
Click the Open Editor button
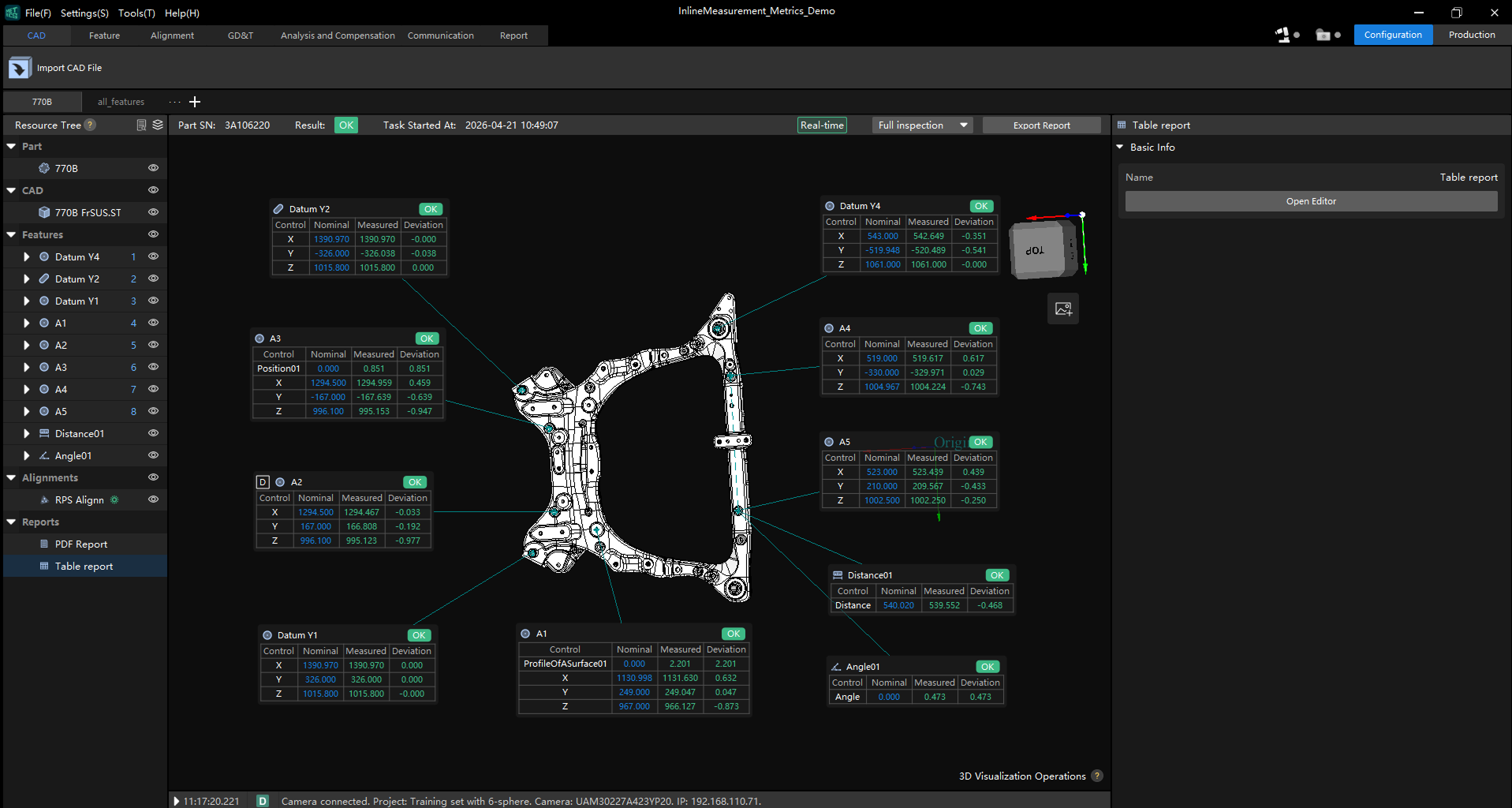1311,201
